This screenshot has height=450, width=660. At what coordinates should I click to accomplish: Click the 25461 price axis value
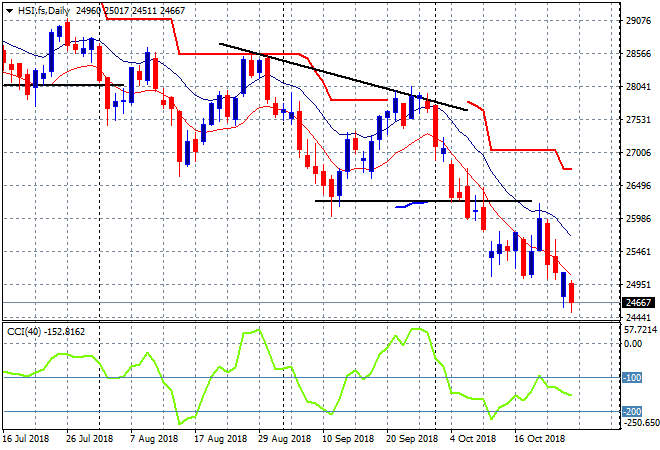point(638,252)
